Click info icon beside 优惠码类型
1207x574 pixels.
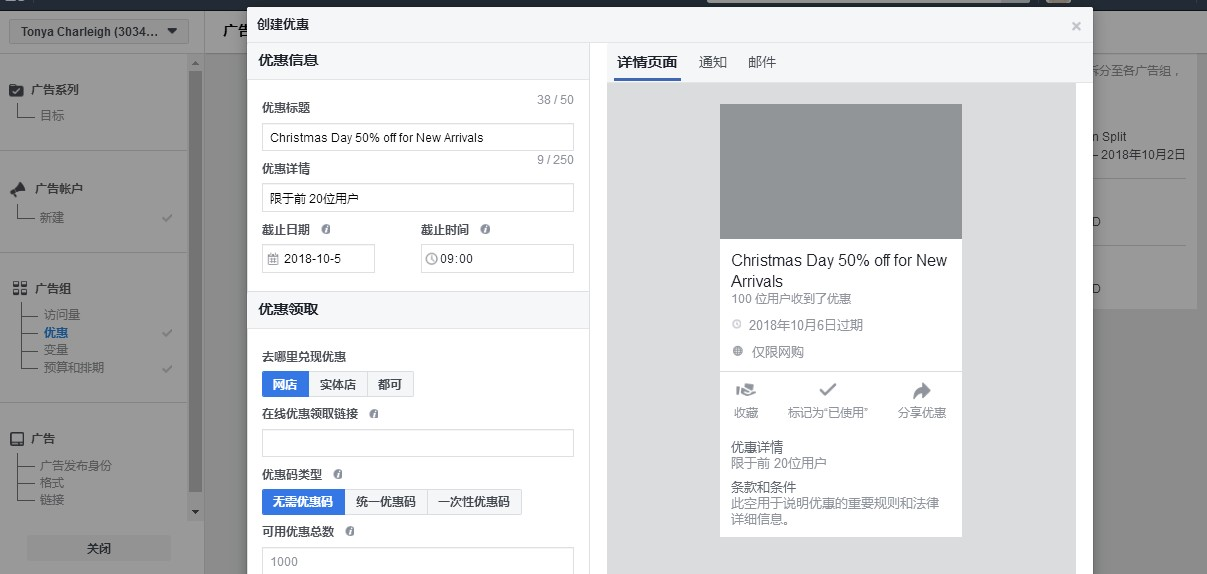[x=338, y=474]
